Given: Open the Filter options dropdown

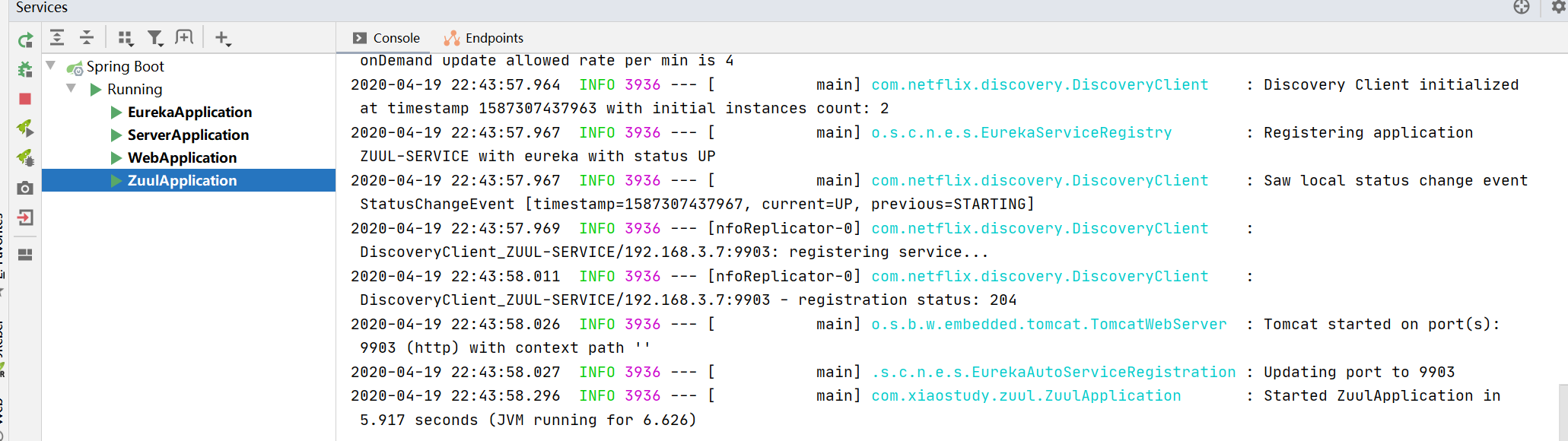Looking at the screenshot, I should point(155,38).
